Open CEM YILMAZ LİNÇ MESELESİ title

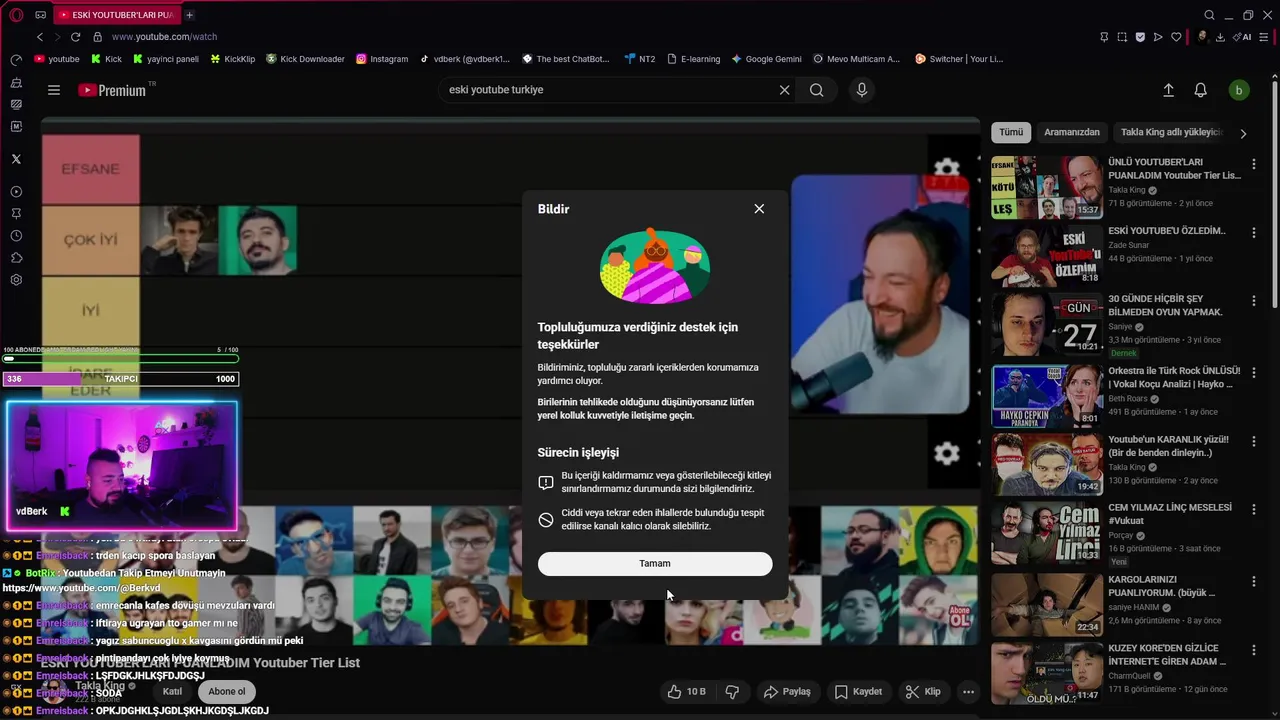point(1169,514)
